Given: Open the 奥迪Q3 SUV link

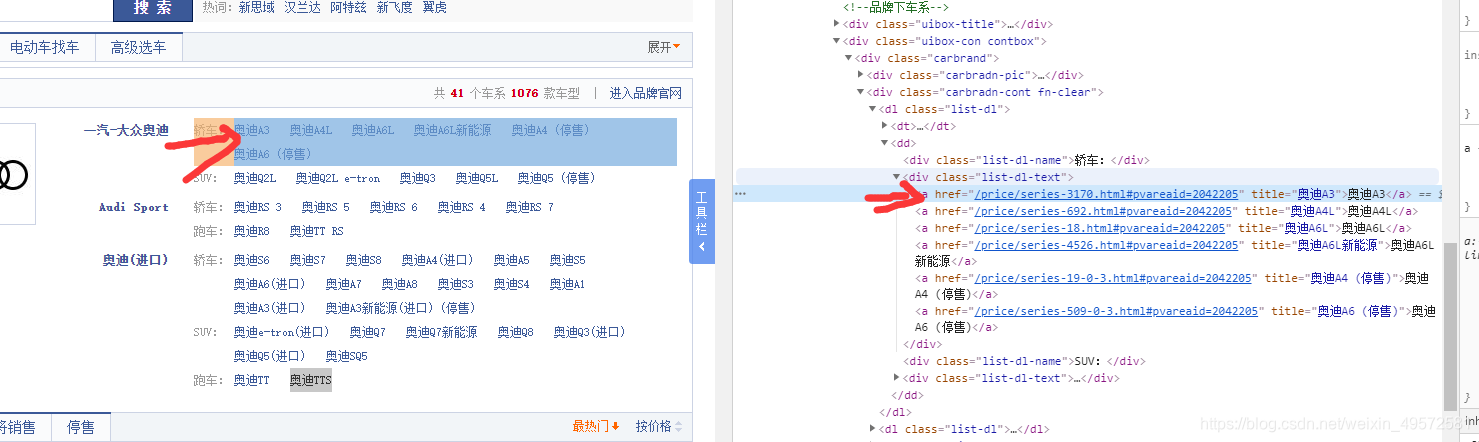Looking at the screenshot, I should 418,178.
